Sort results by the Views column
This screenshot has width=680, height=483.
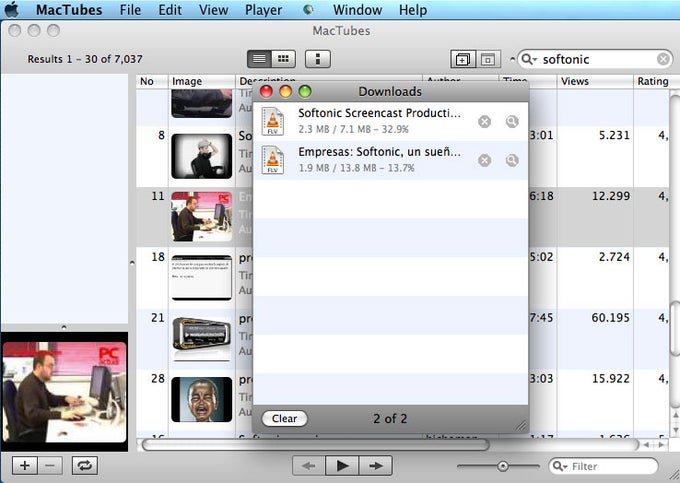[595, 81]
